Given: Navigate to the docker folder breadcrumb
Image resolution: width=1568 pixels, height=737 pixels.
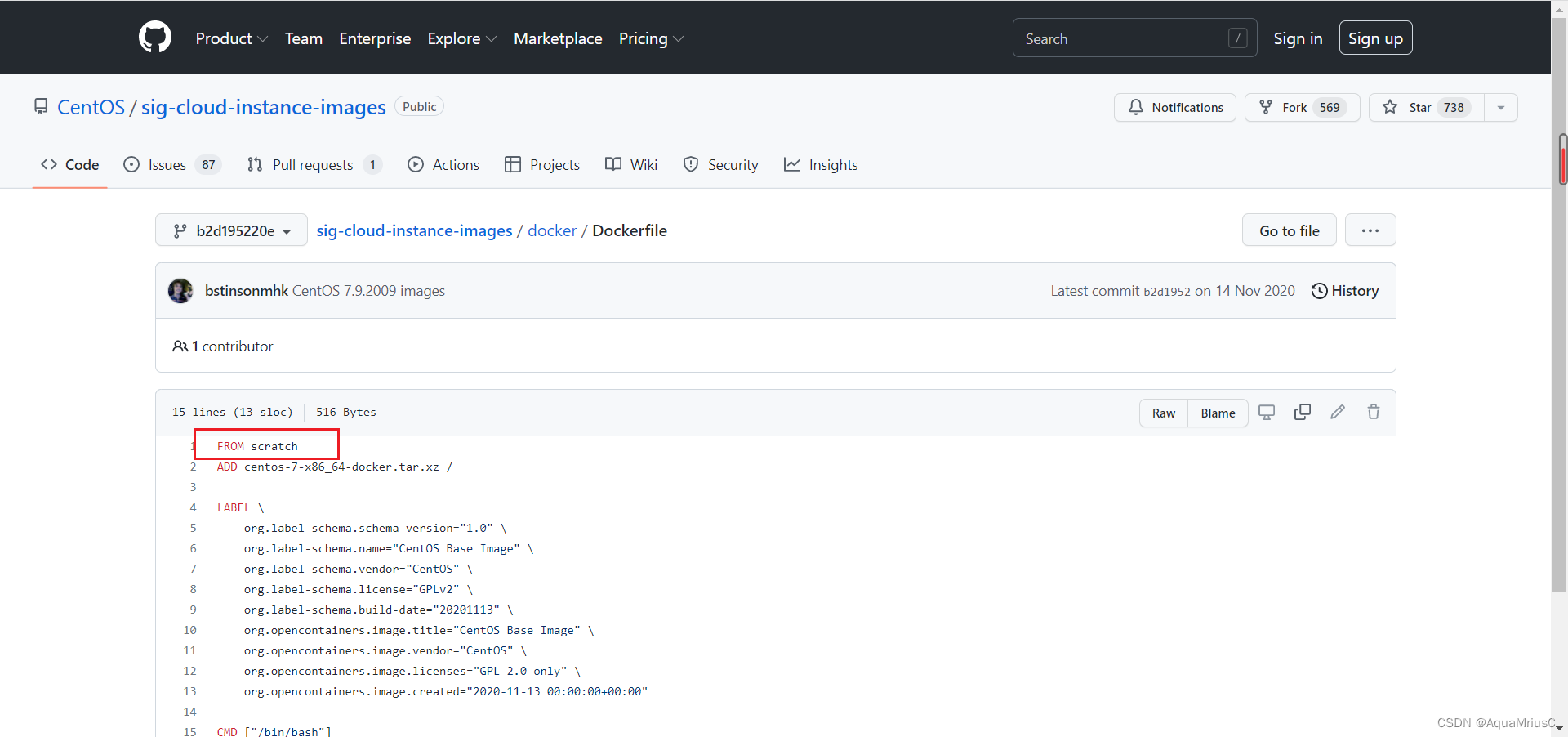Looking at the screenshot, I should tap(552, 230).
